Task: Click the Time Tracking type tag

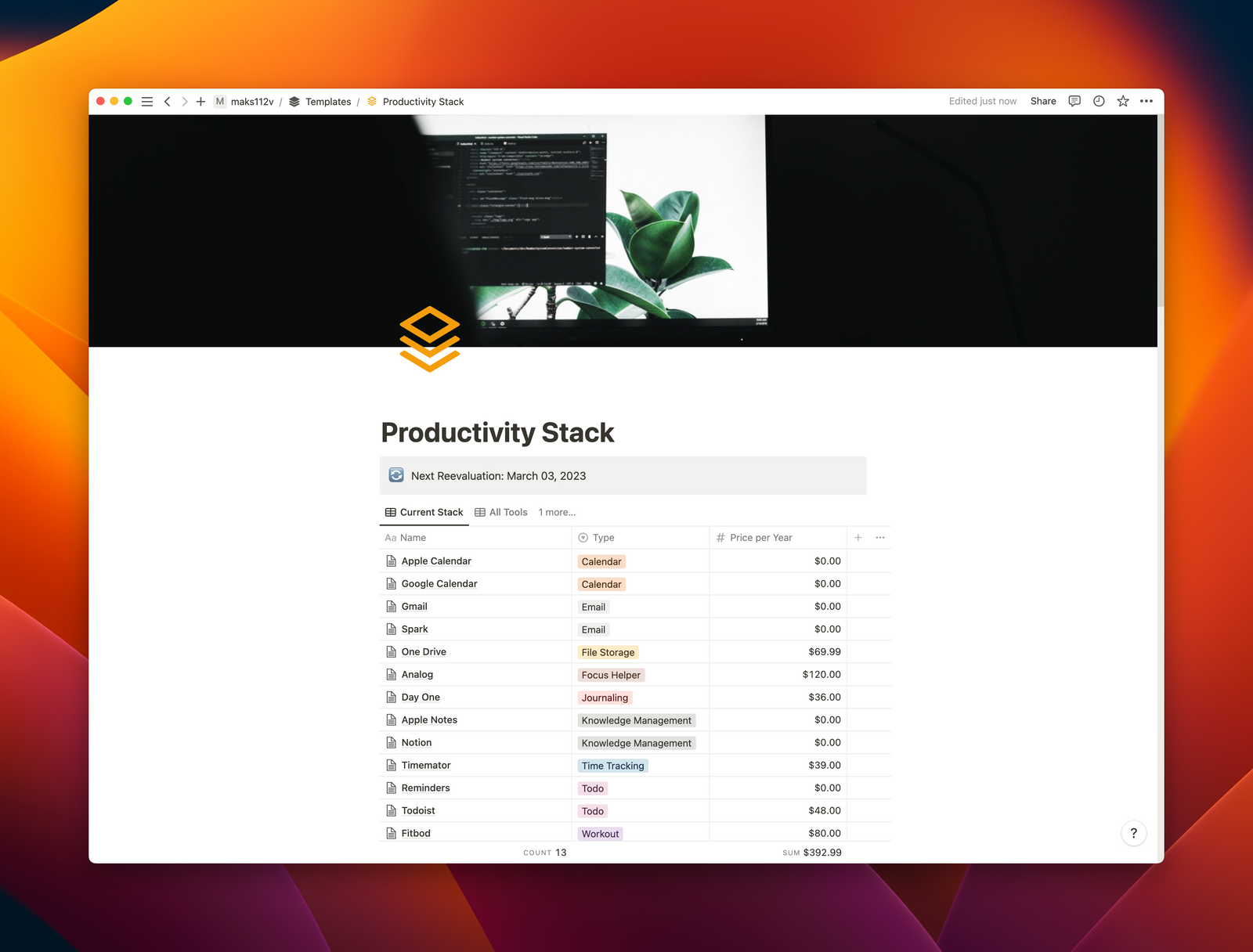Action: point(612,766)
